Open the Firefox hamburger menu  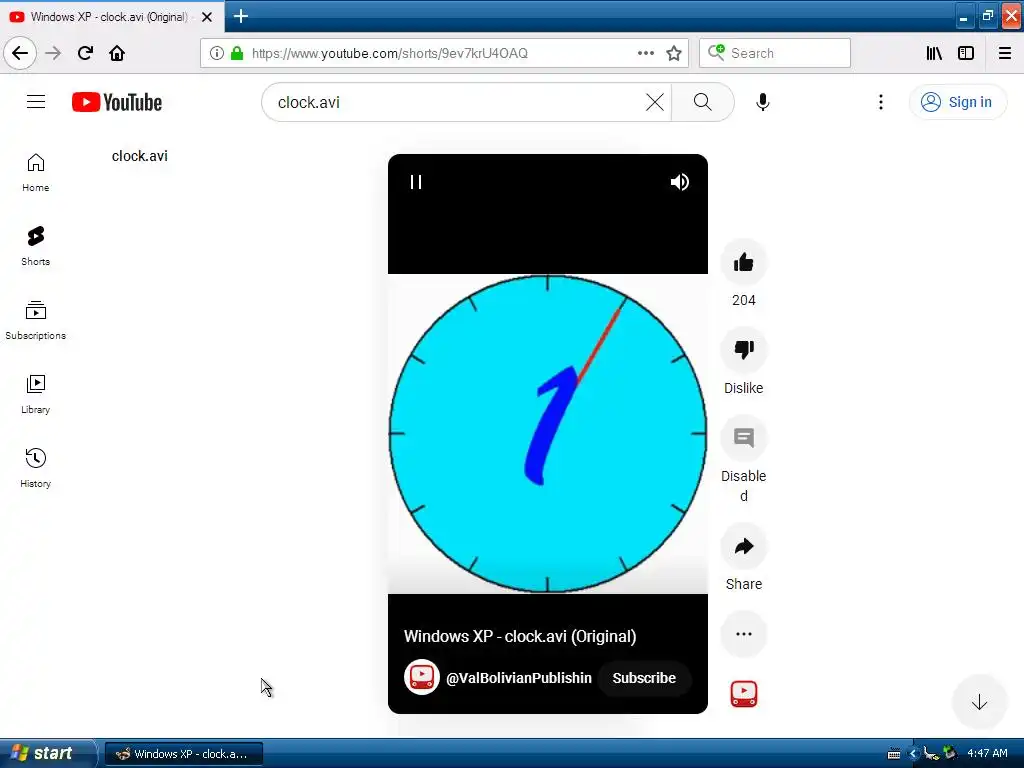tap(1005, 53)
